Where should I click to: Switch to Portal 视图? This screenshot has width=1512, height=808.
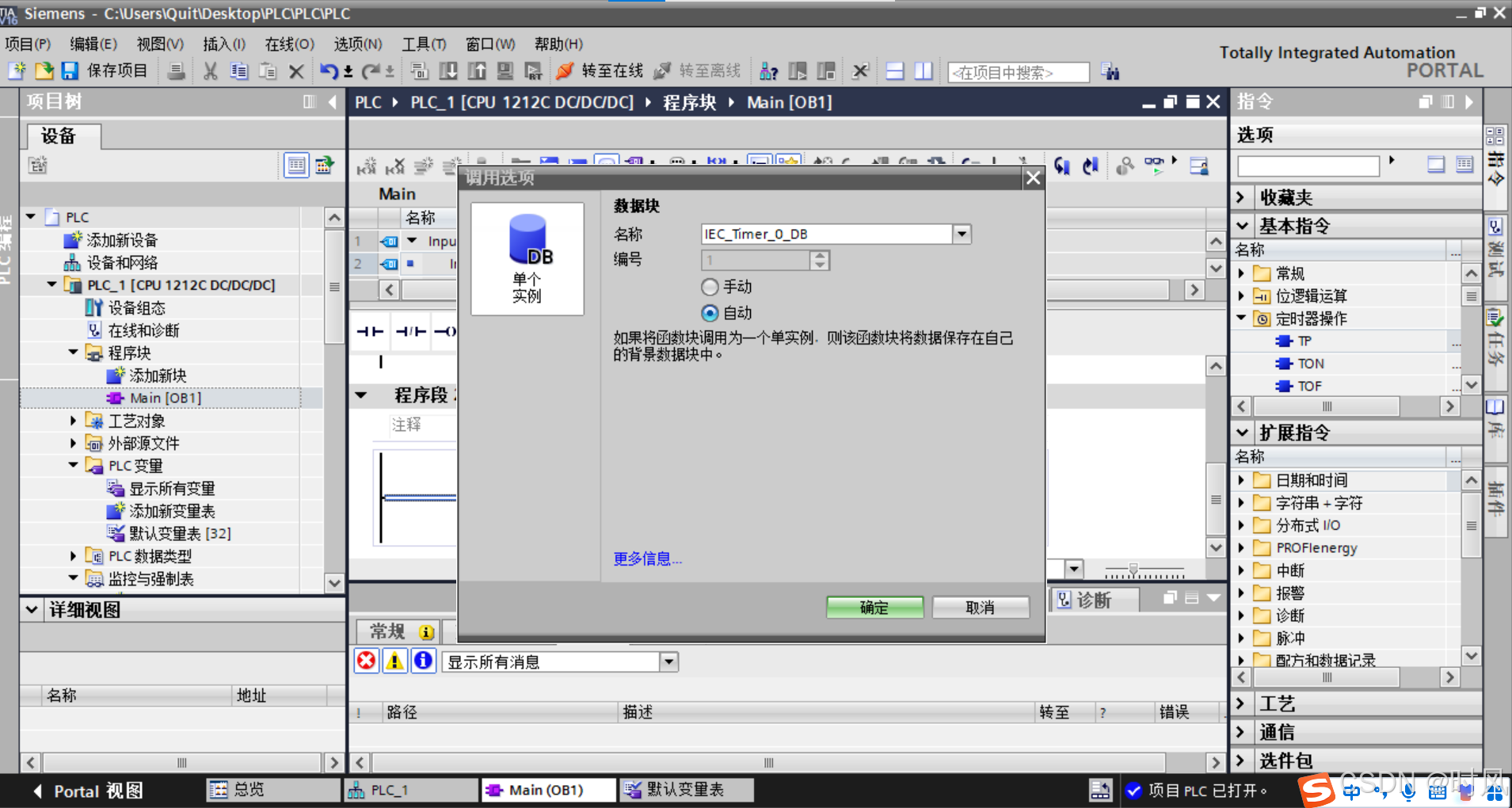[x=89, y=791]
